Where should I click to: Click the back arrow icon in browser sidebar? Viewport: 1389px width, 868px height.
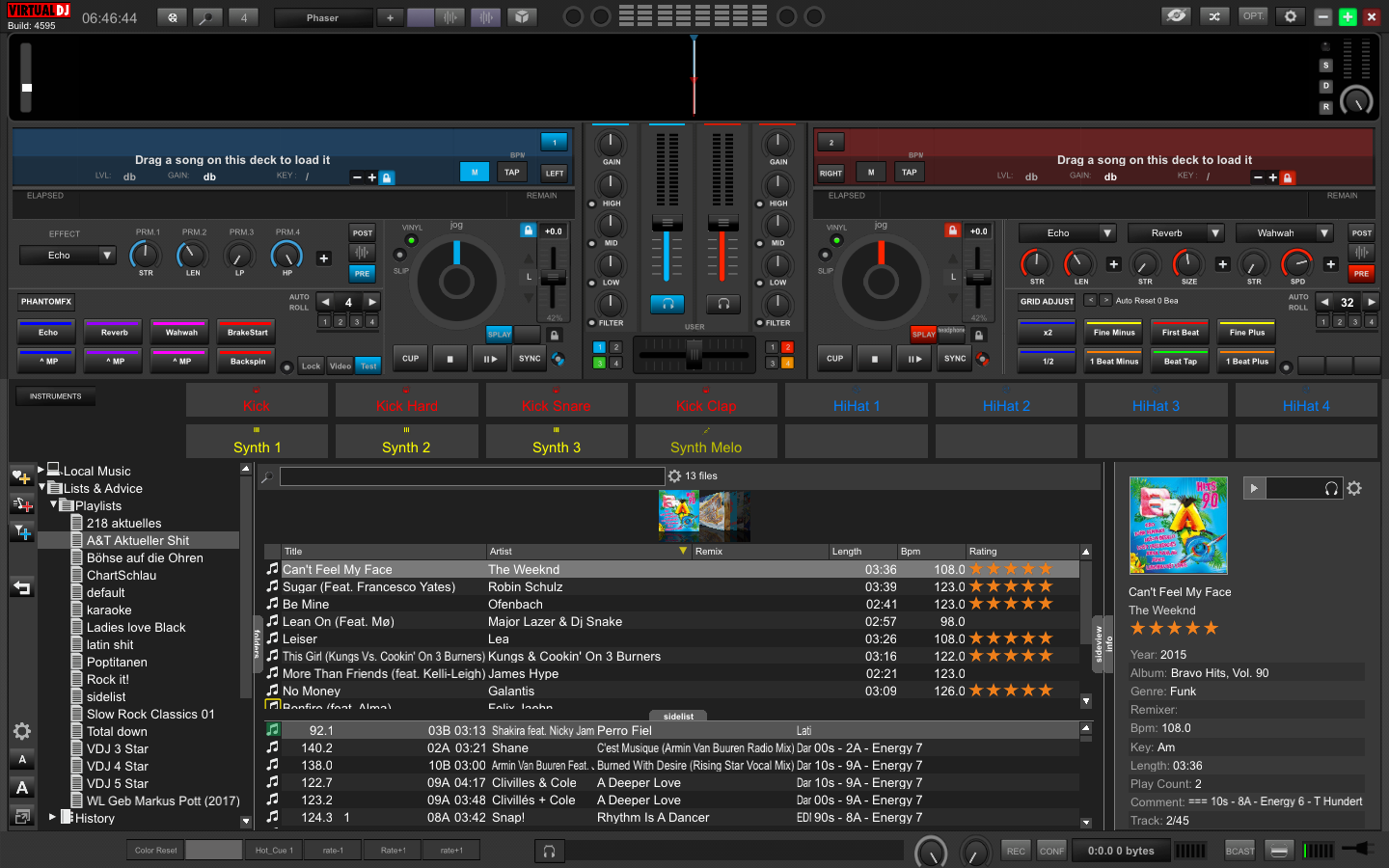(x=21, y=587)
